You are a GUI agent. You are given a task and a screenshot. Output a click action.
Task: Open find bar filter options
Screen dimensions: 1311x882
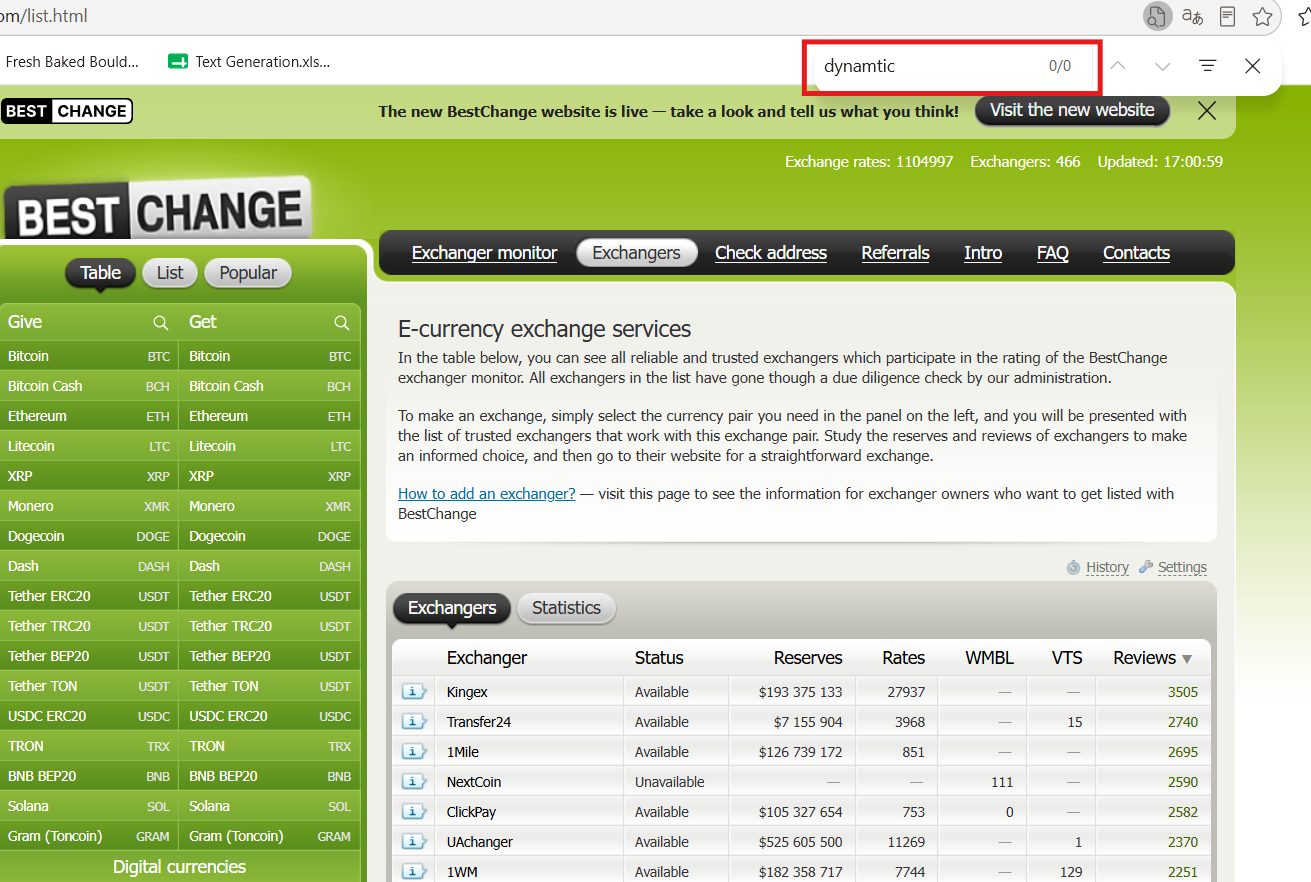pyautogui.click(x=1208, y=66)
